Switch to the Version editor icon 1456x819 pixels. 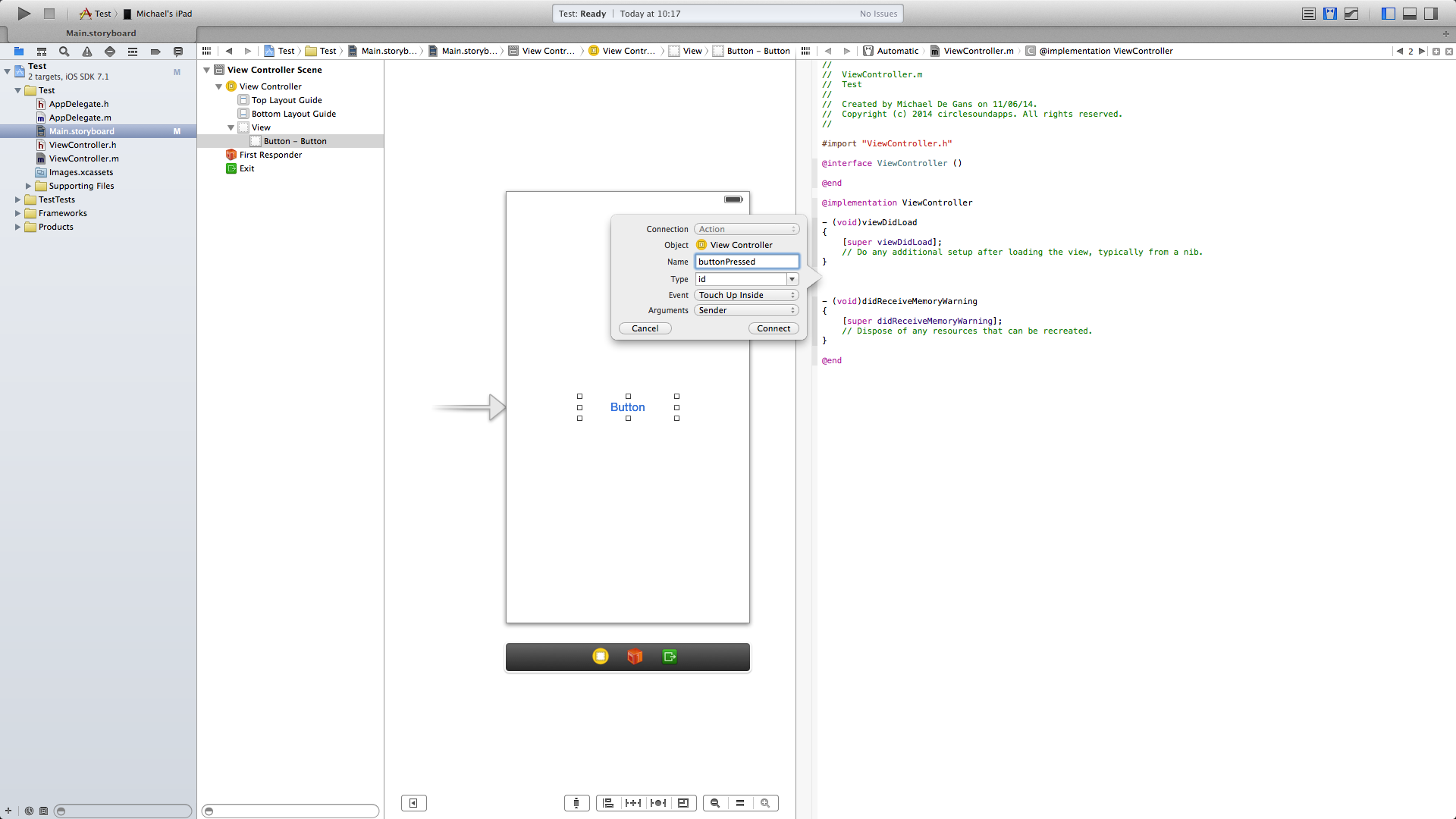tap(1351, 14)
